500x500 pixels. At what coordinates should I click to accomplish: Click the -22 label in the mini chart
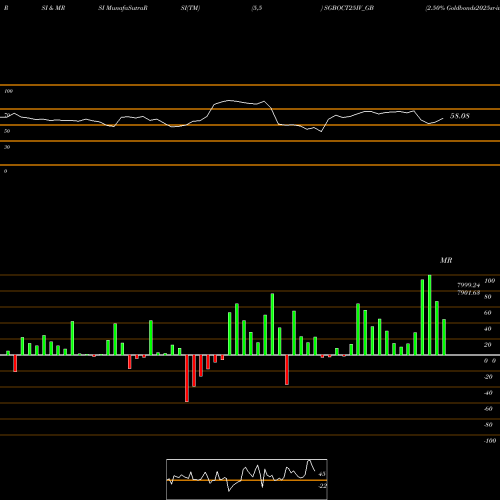point(322,486)
